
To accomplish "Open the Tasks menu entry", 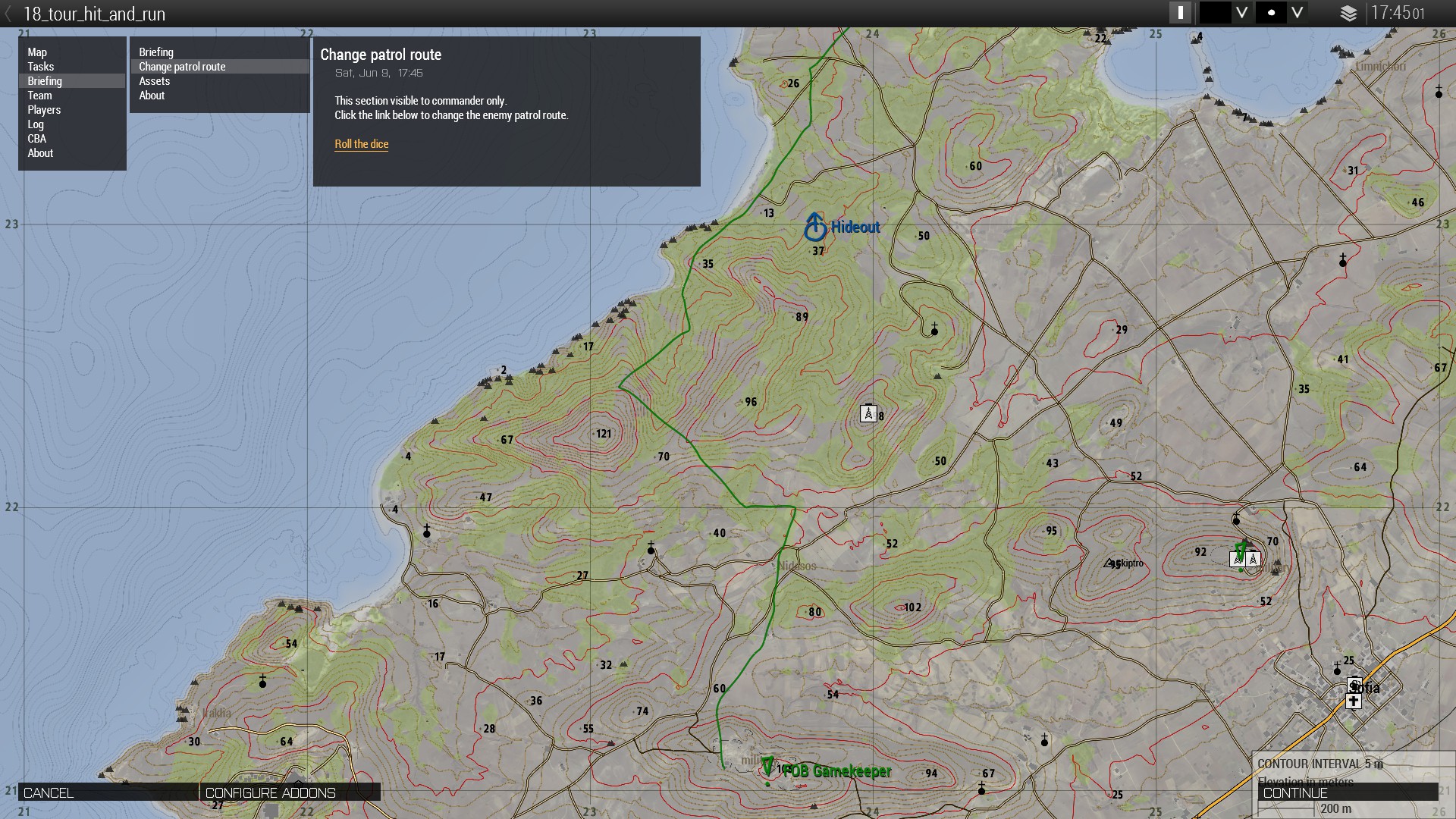I will pos(41,67).
